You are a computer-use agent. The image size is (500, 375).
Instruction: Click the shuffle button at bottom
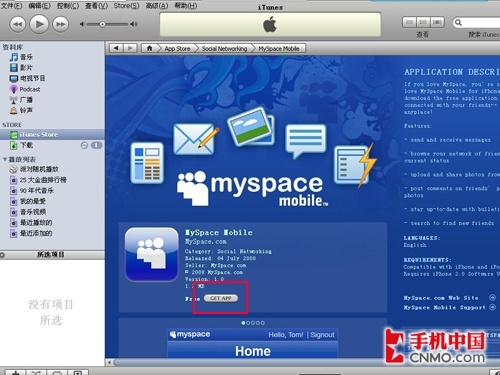coord(36,372)
